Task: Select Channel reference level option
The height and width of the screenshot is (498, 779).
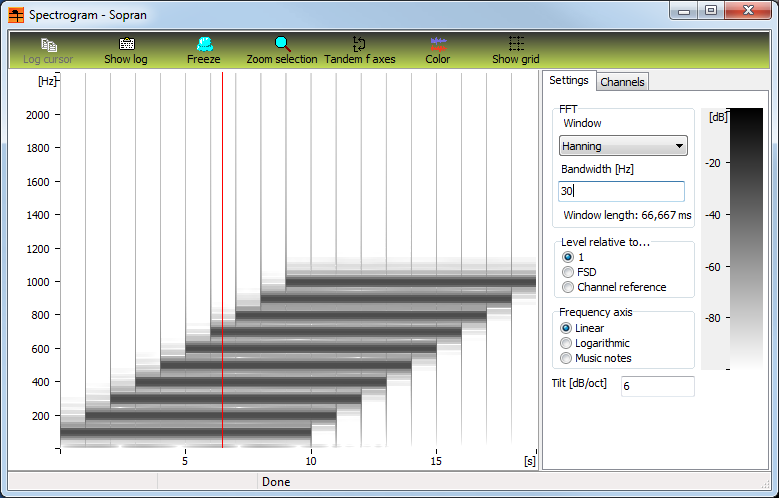Action: [568, 287]
